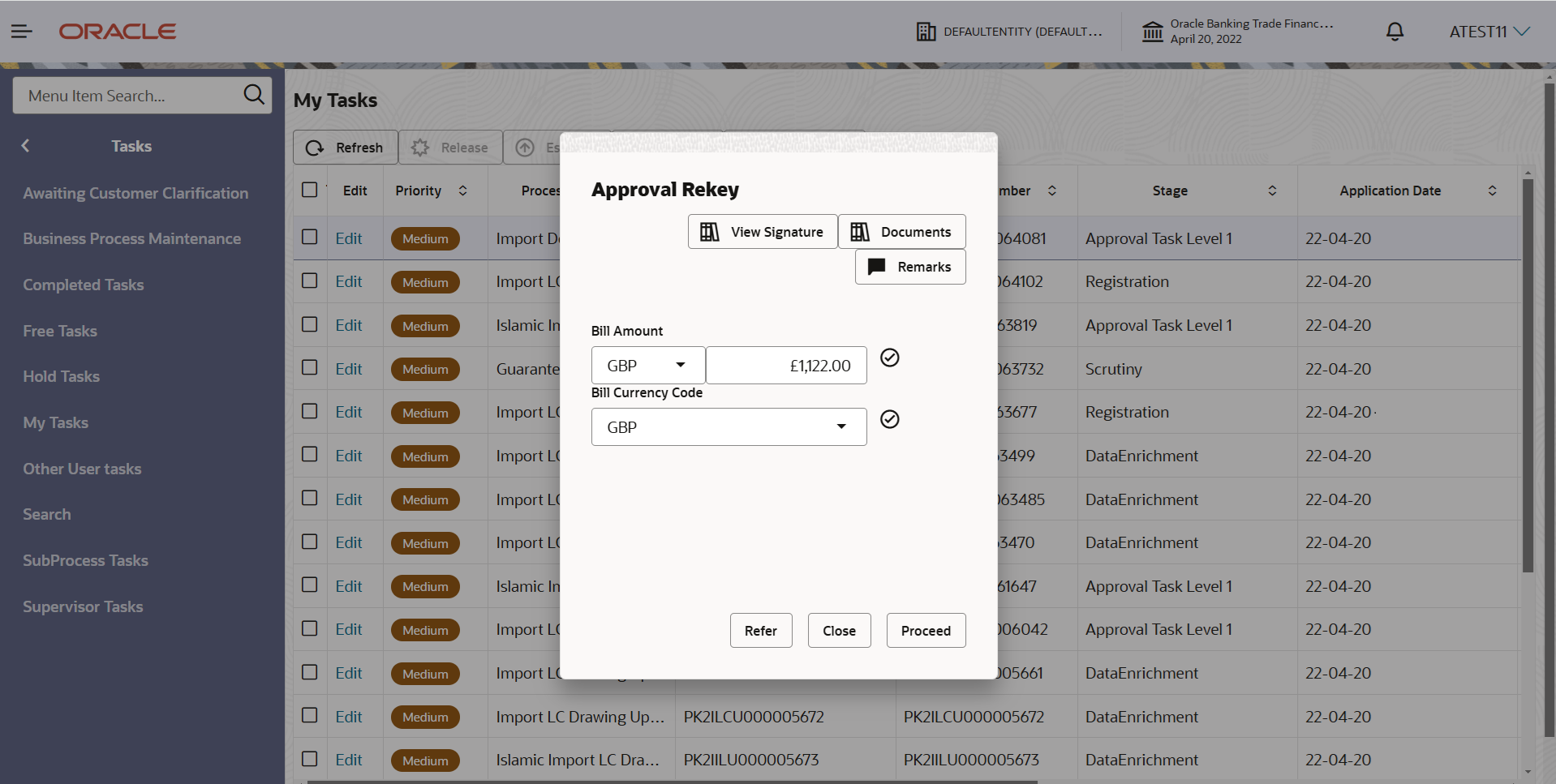The height and width of the screenshot is (784, 1556).
Task: Click the Bill Amount verification checkmark icon
Action: coord(890,358)
